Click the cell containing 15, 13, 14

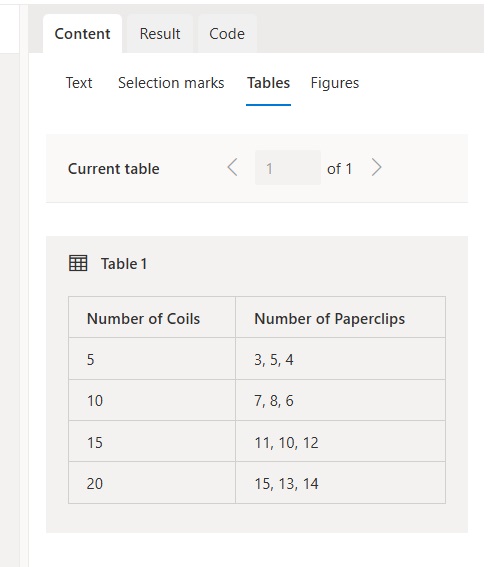click(x=341, y=483)
